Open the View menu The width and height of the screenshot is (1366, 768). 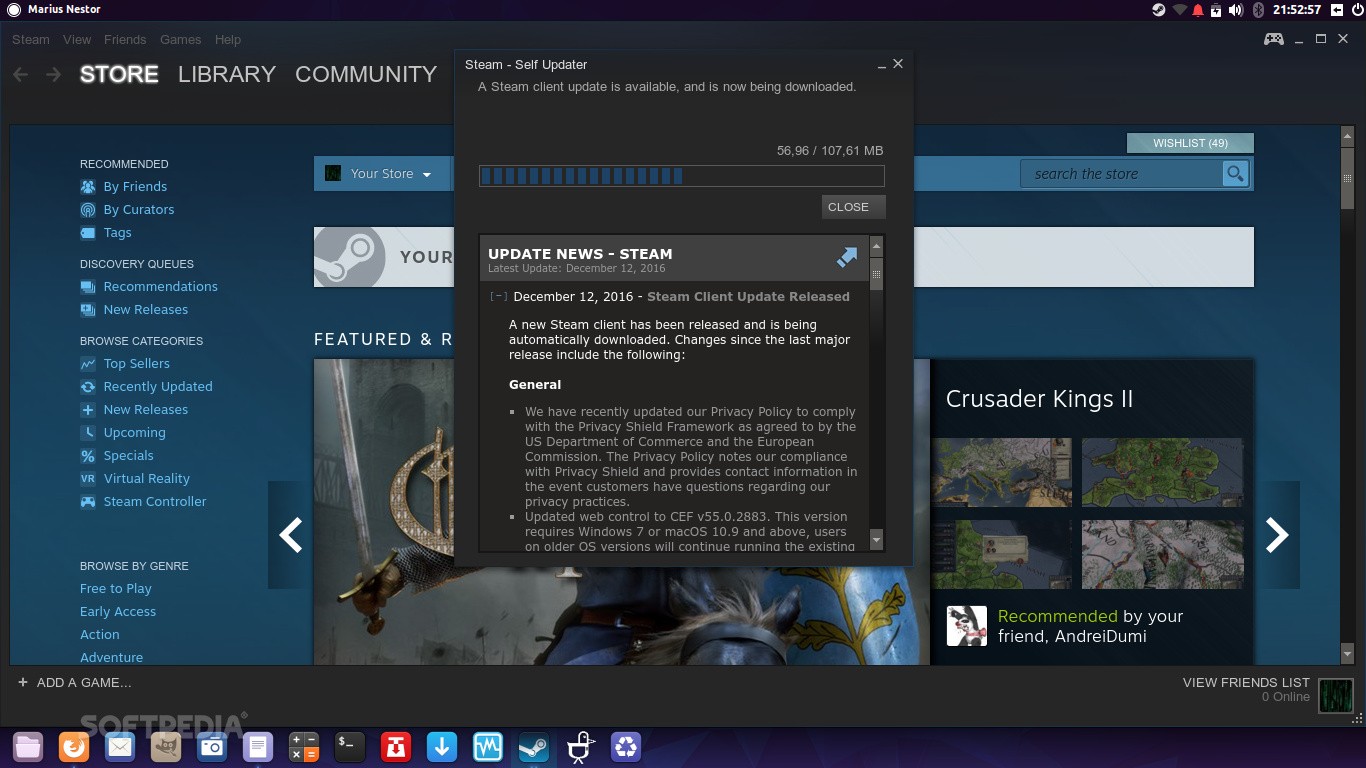point(77,40)
